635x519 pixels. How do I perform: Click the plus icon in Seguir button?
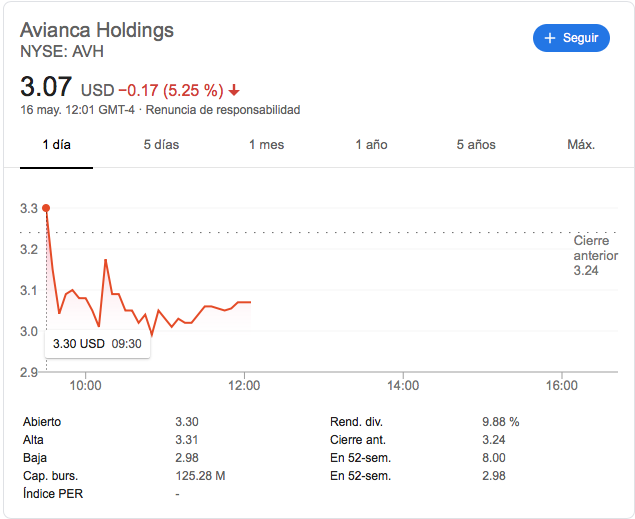(550, 38)
